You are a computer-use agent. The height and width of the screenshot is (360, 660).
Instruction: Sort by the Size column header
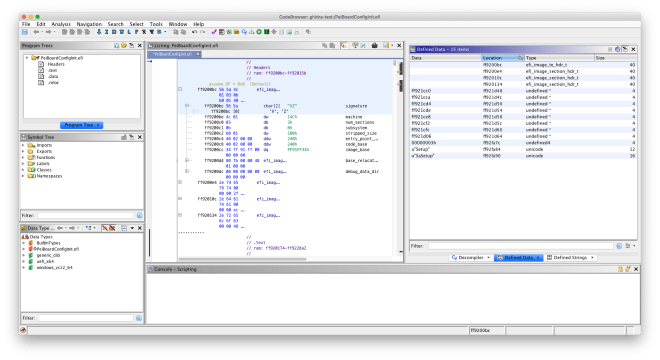(x=615, y=58)
